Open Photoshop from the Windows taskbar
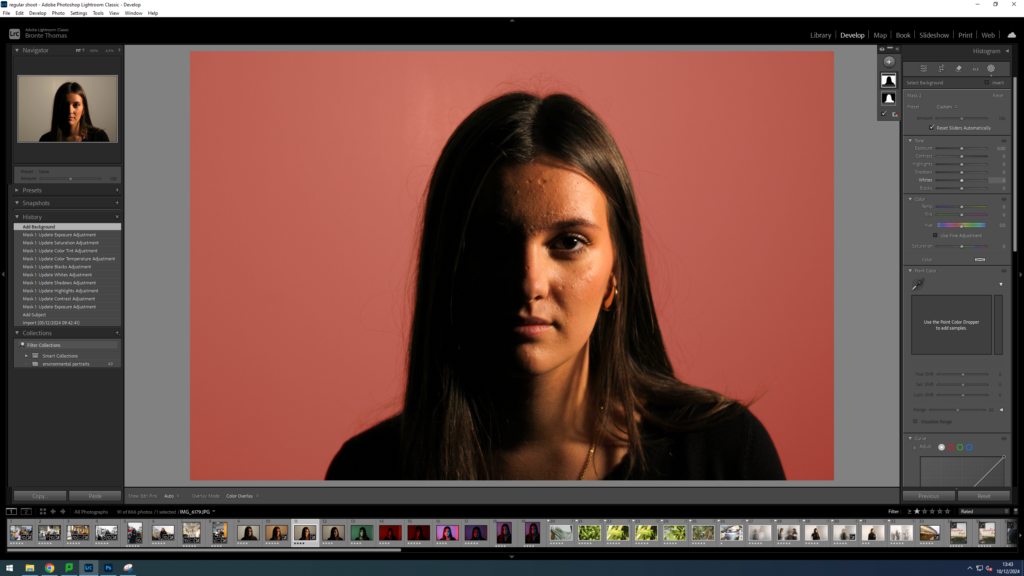Screen dimensions: 1024x576 (x=108, y=568)
